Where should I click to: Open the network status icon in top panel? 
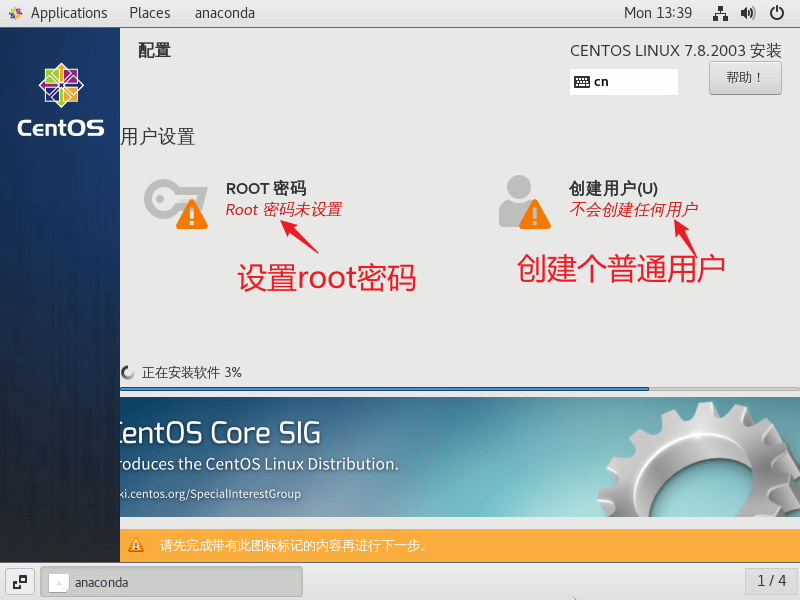pyautogui.click(x=720, y=13)
